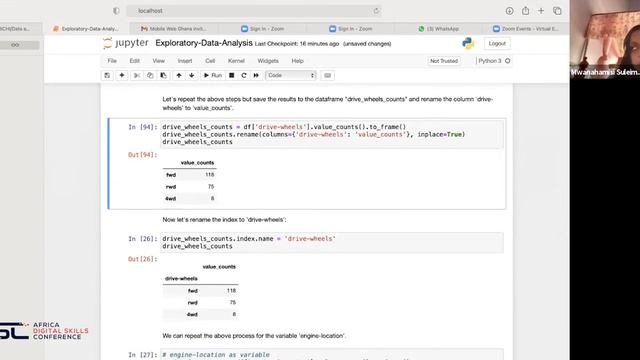Image resolution: width=640 pixels, height=360 pixels.
Task: Open the cell type Code dropdown
Action: coord(291,76)
